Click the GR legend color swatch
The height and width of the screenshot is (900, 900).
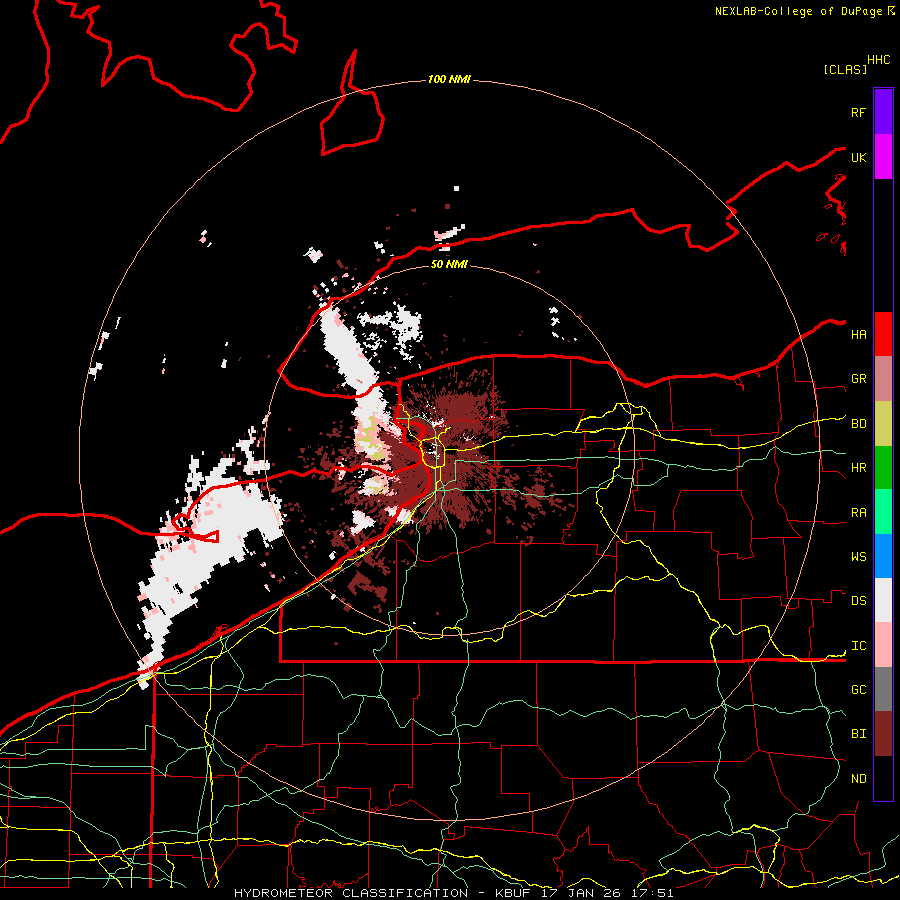(883, 379)
